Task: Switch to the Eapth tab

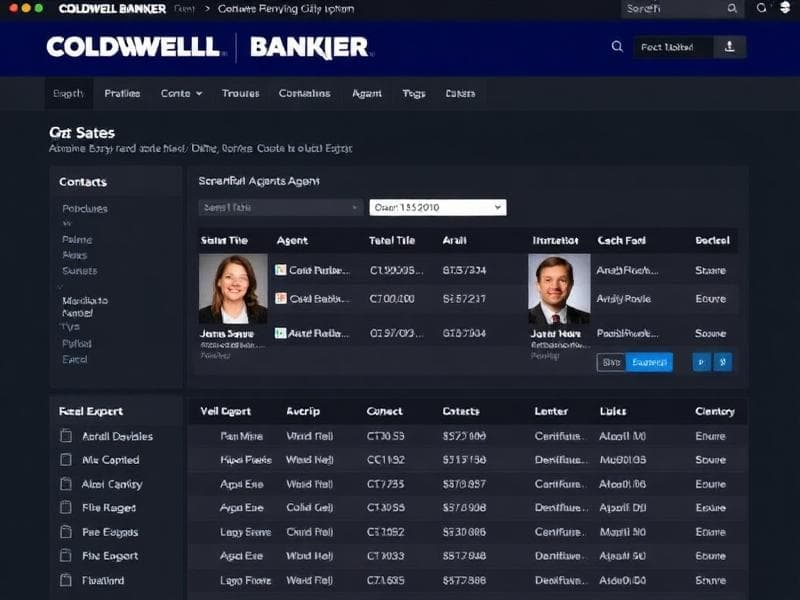Action: 68,93
